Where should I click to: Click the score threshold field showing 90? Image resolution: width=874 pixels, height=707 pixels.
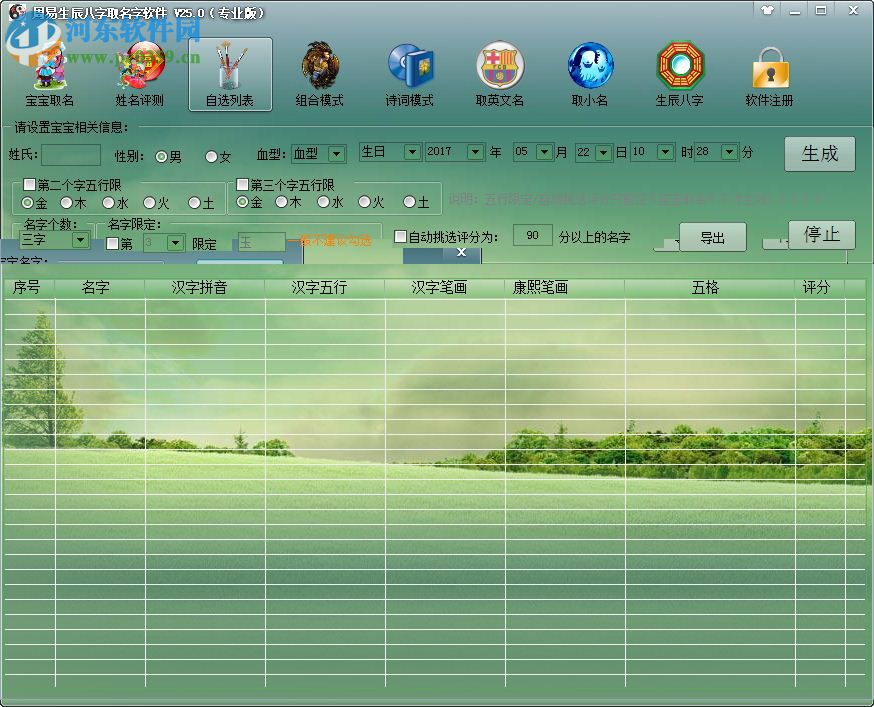coord(532,235)
